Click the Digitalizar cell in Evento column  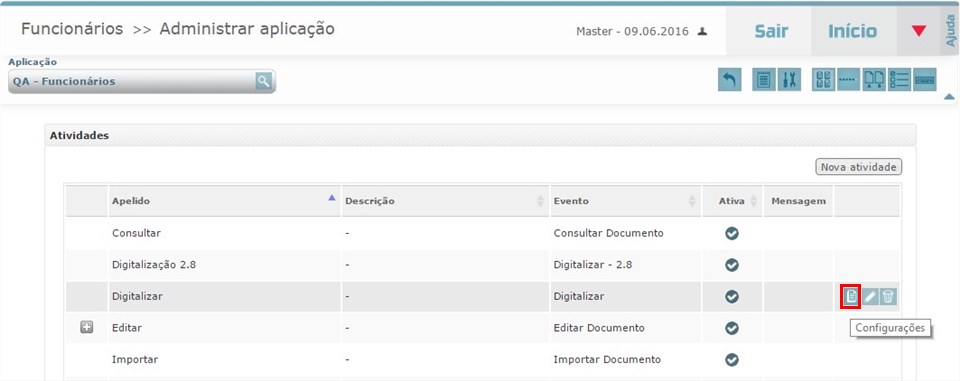click(x=579, y=296)
